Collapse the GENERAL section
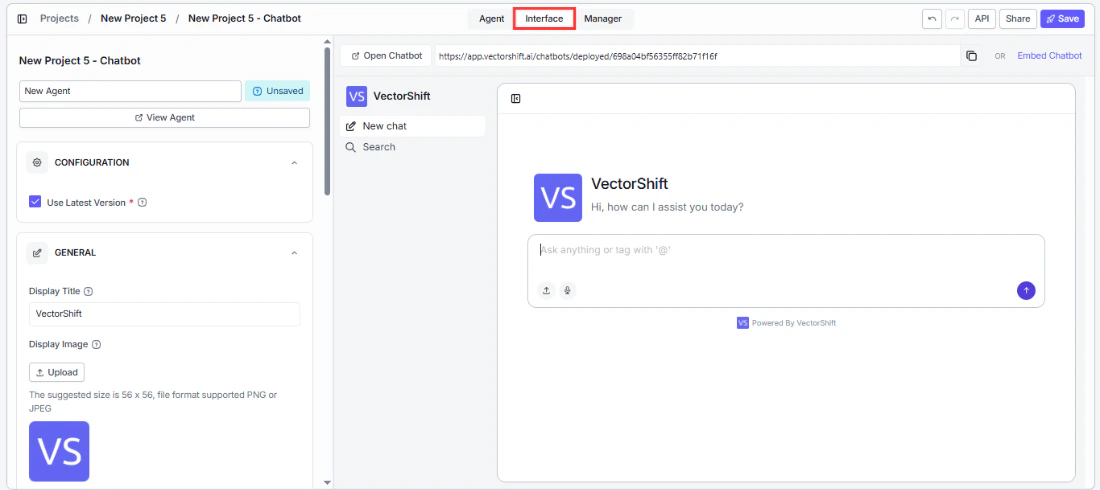 point(295,253)
